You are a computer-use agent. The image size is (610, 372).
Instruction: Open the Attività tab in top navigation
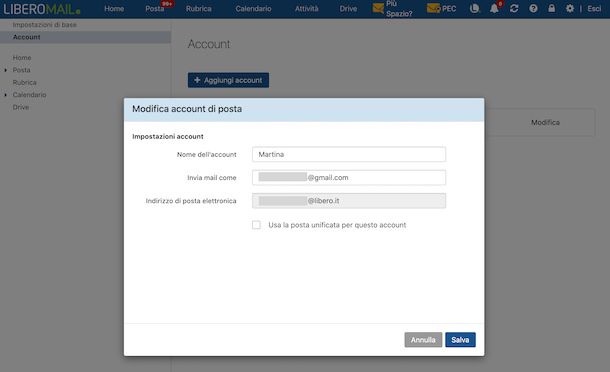(x=306, y=9)
